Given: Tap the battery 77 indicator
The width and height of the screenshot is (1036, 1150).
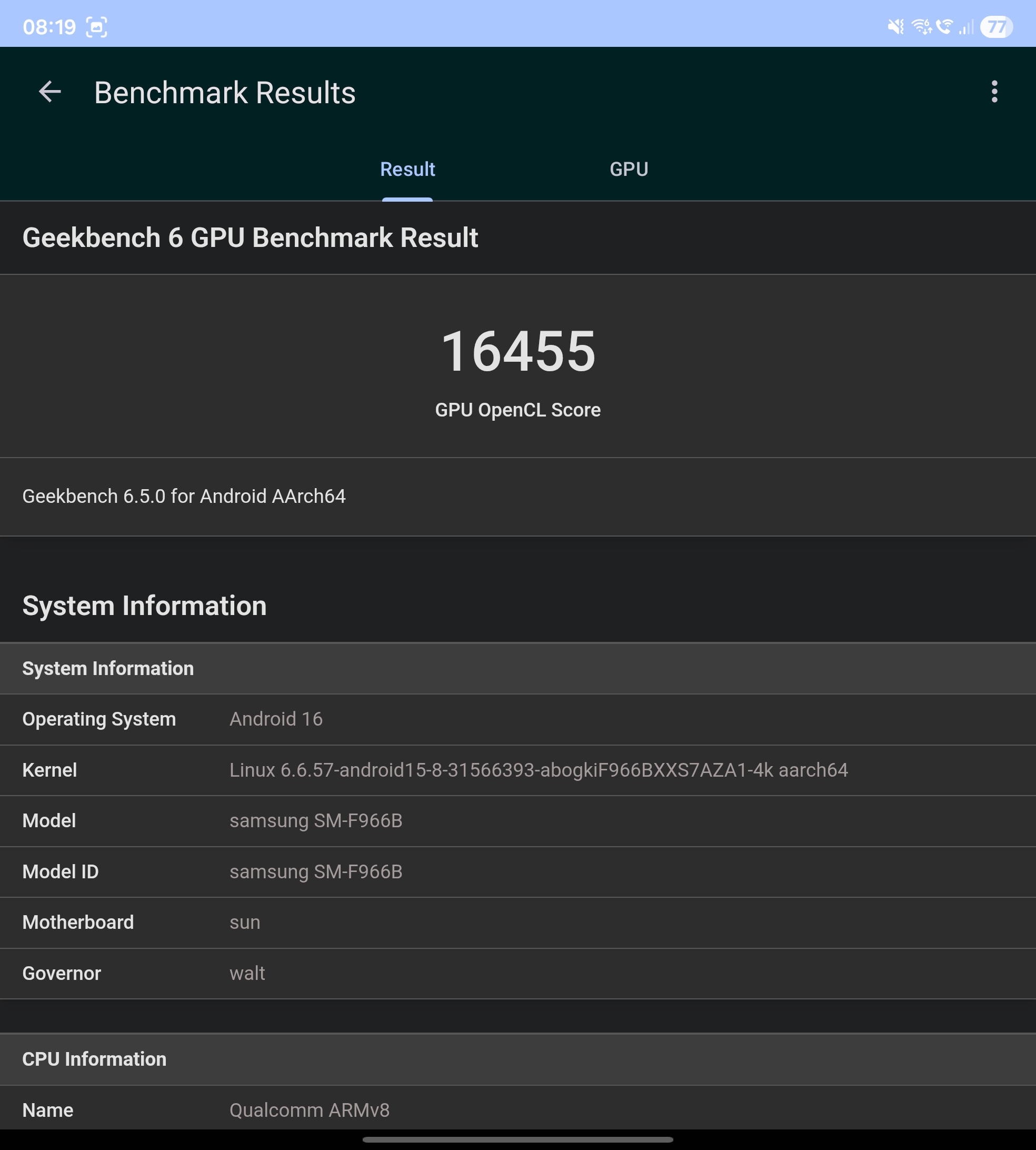Looking at the screenshot, I should click(x=995, y=27).
